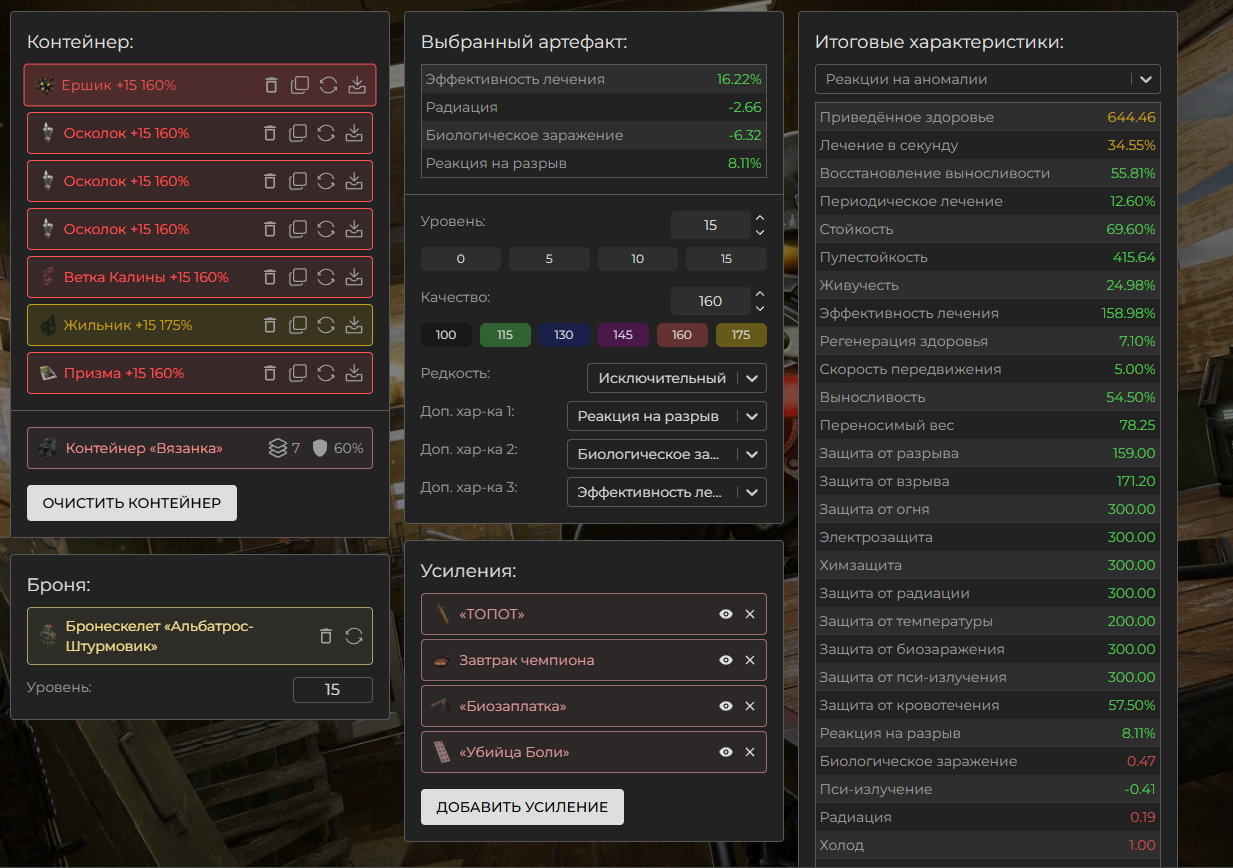Viewport: 1233px width, 868px height.
Task: Click ОЧИСТИТЬ КОНТЕЙНЕР button
Action: 132,503
